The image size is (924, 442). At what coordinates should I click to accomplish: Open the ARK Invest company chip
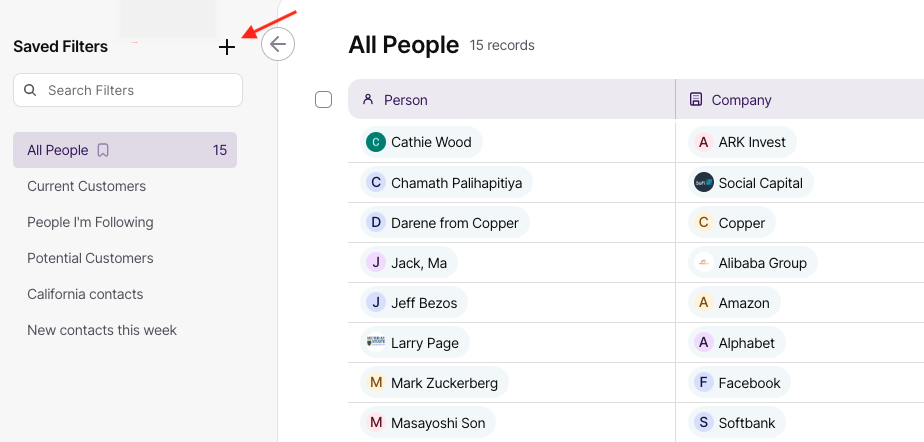pyautogui.click(x=742, y=142)
